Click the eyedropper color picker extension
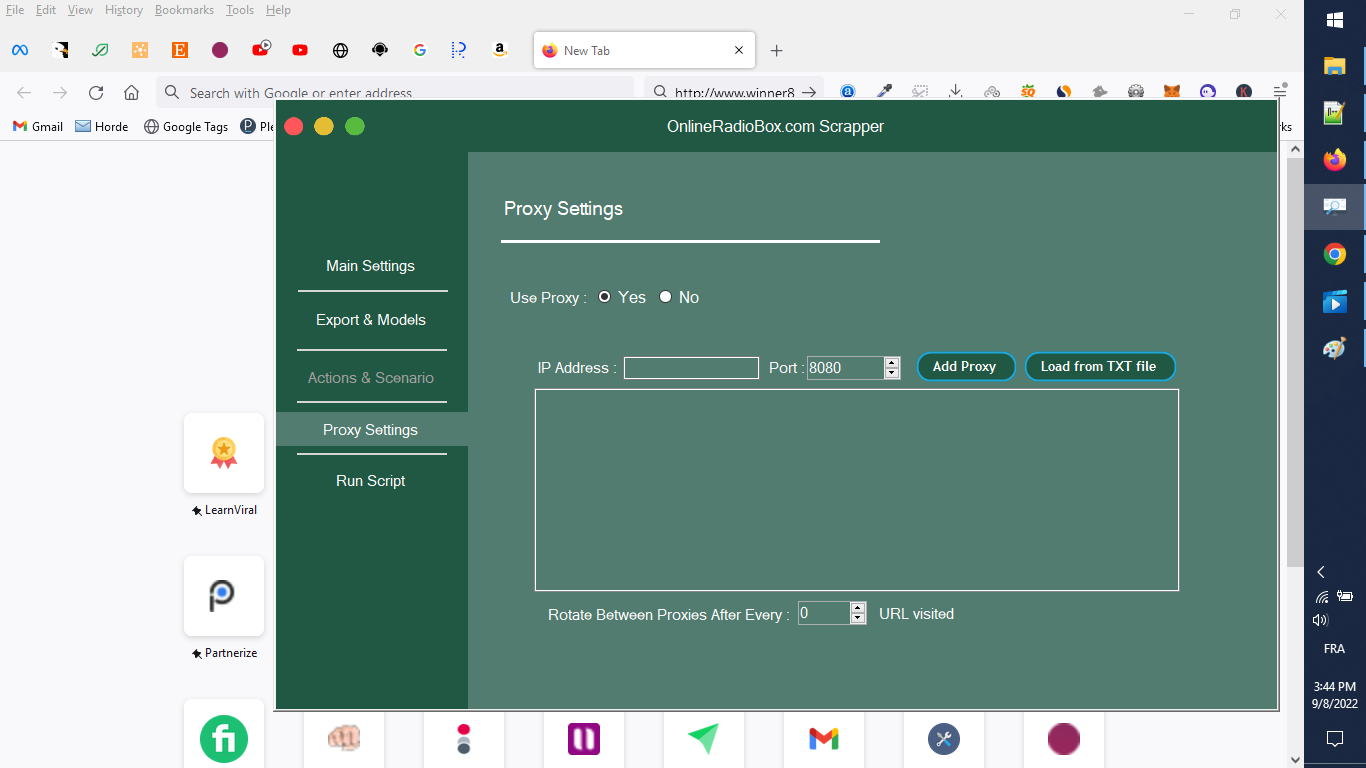Viewport: 1366px width, 768px height. click(884, 91)
